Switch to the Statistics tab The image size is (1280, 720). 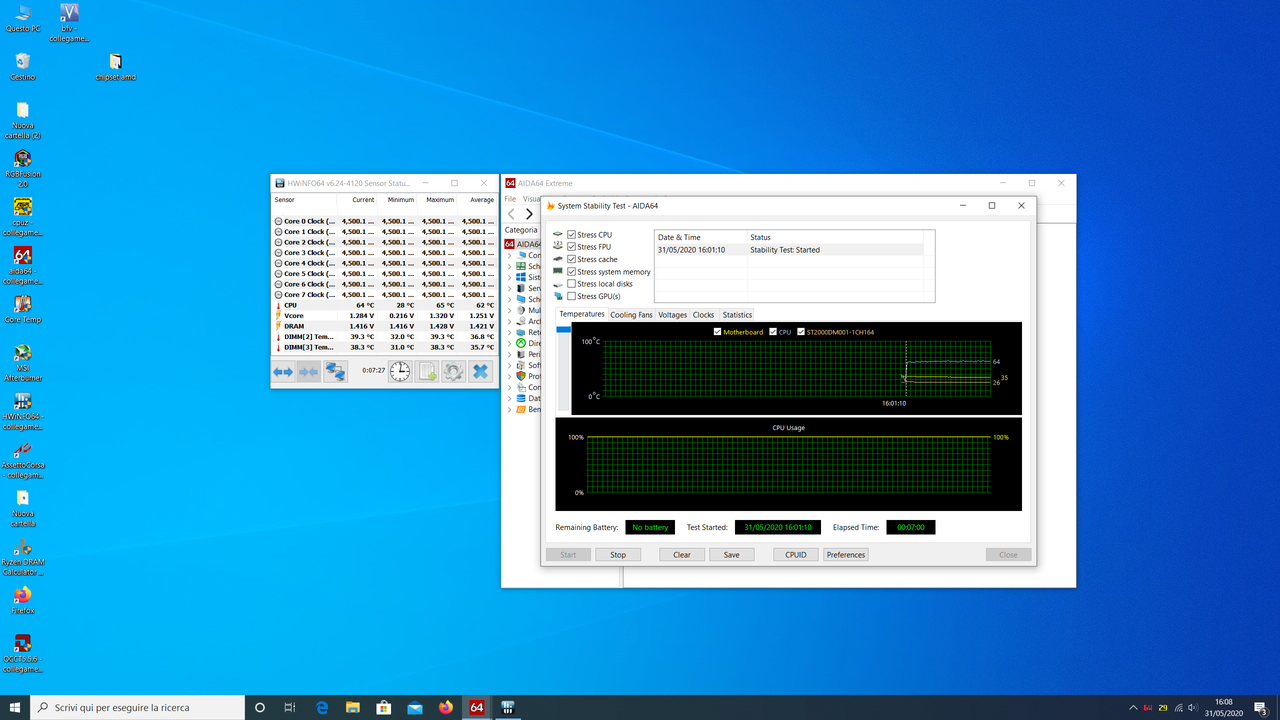(x=737, y=314)
